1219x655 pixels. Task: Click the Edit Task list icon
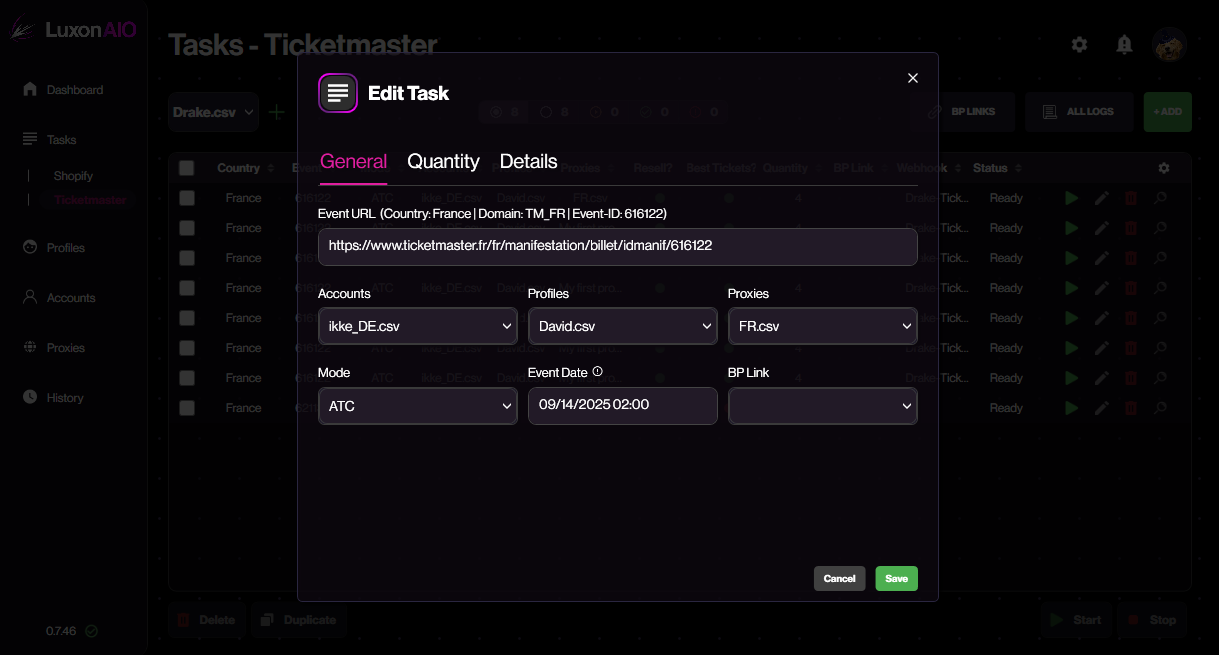tap(338, 93)
